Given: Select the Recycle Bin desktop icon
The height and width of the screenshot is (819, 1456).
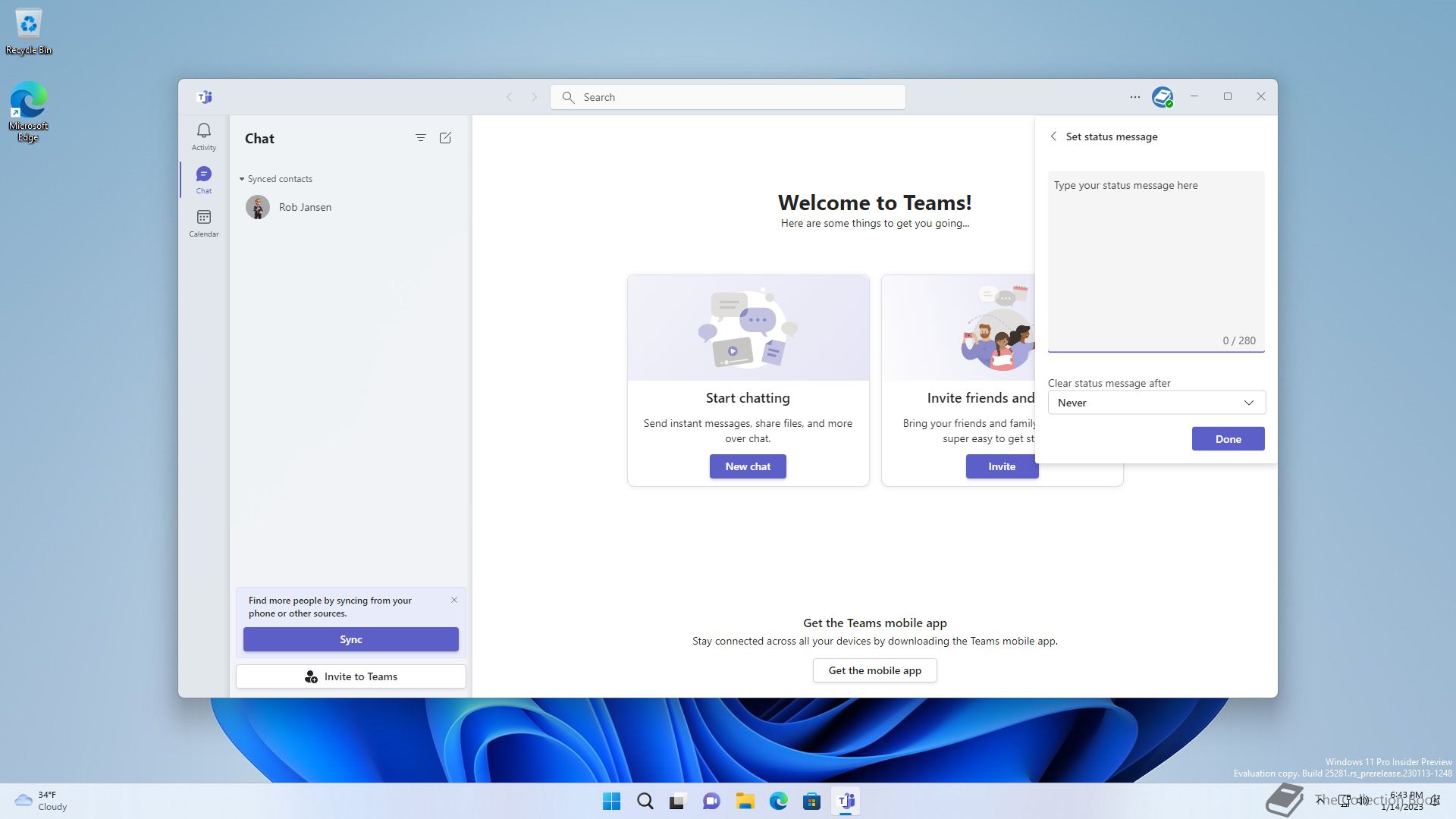Looking at the screenshot, I should point(29,32).
